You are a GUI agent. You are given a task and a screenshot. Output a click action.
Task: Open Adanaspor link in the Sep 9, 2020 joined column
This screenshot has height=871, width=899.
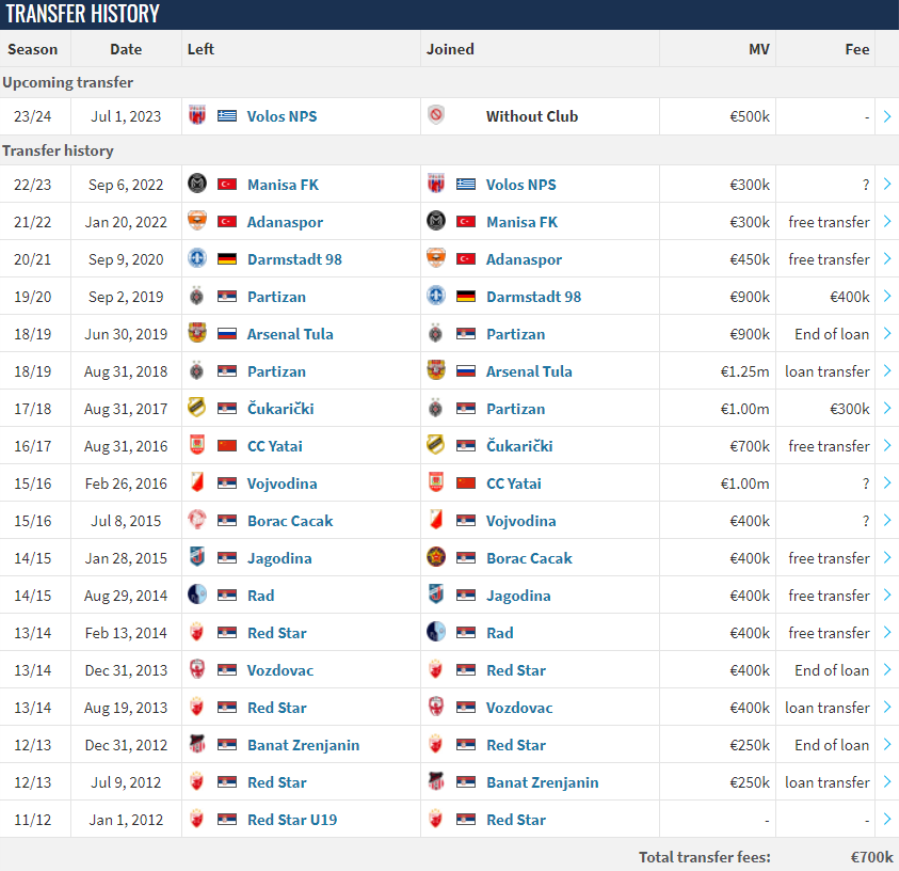(x=524, y=259)
